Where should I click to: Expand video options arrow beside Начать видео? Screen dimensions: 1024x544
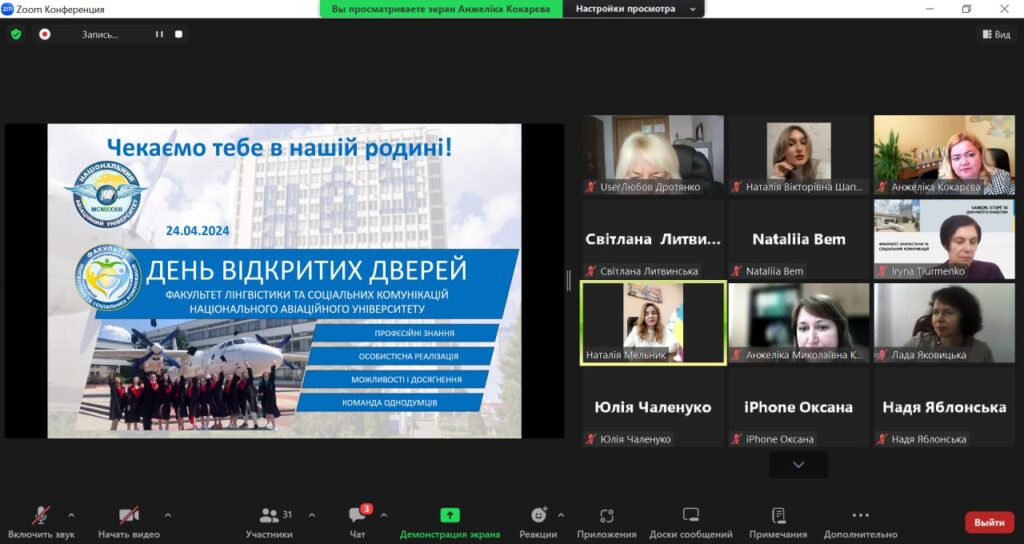(167, 515)
